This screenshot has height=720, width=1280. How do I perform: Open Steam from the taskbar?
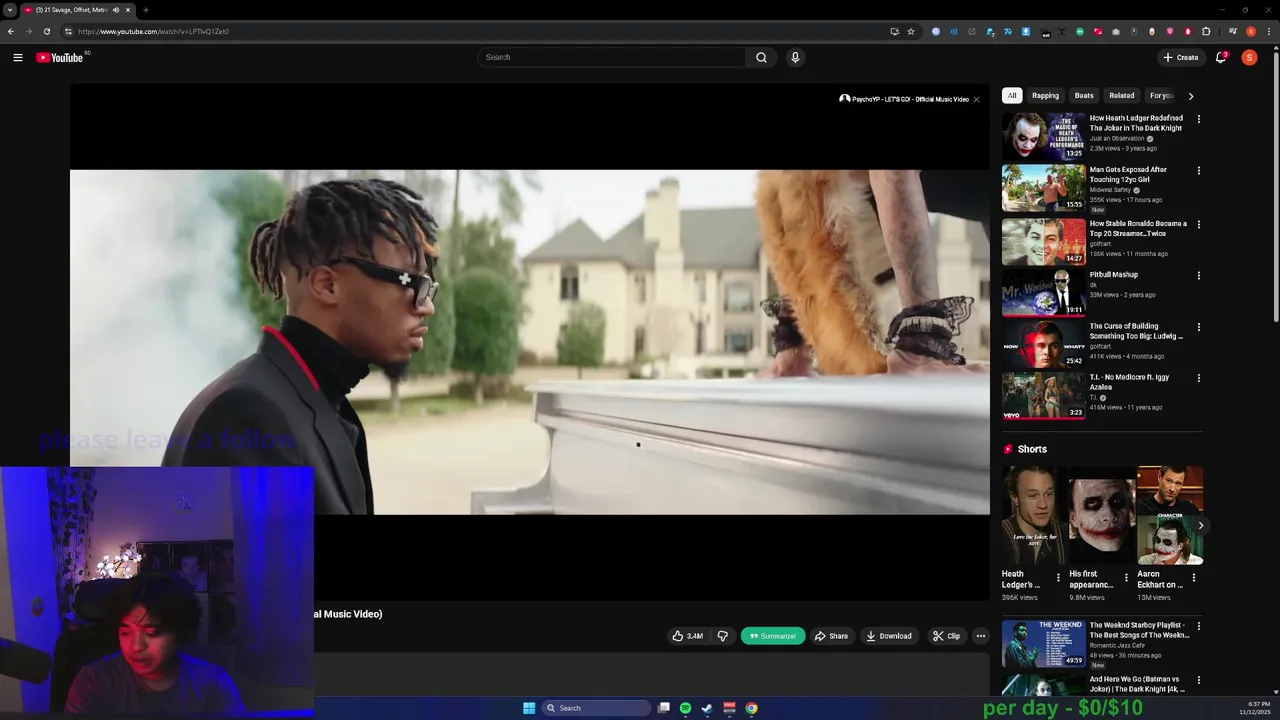[707, 708]
